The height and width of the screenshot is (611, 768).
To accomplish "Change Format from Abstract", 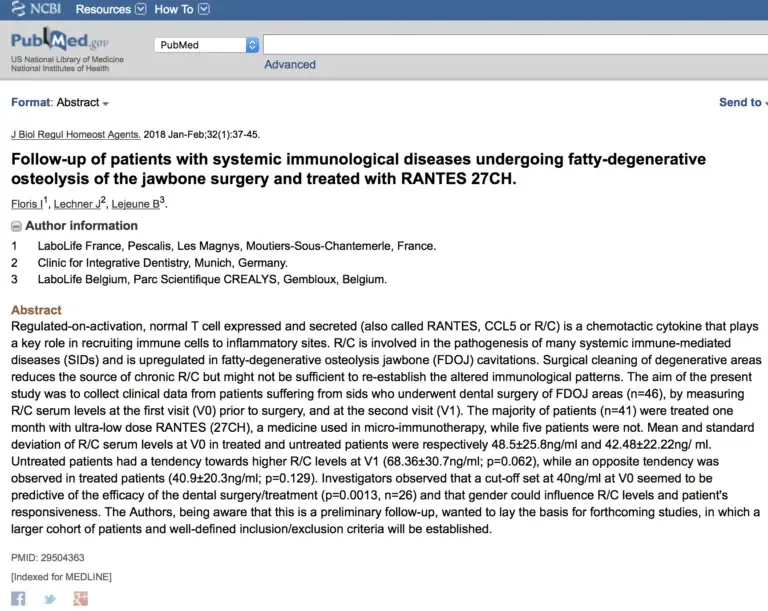I will (x=82, y=102).
